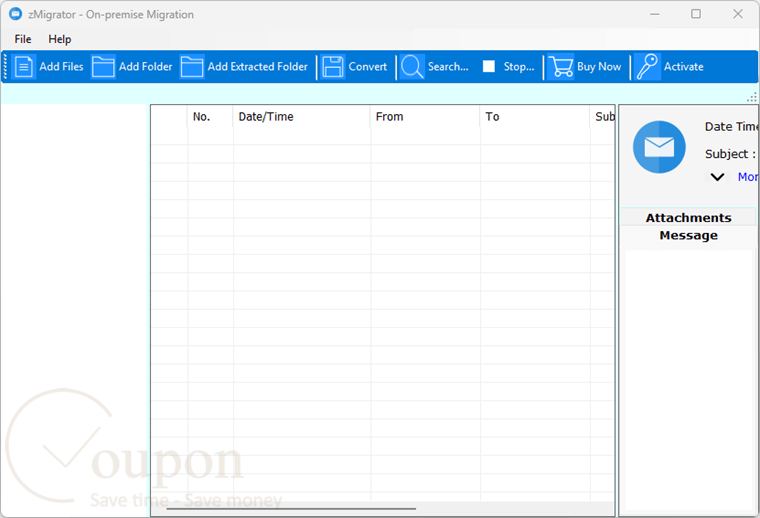760x518 pixels.
Task: Maximize the zMigrator window
Action: tap(696, 14)
